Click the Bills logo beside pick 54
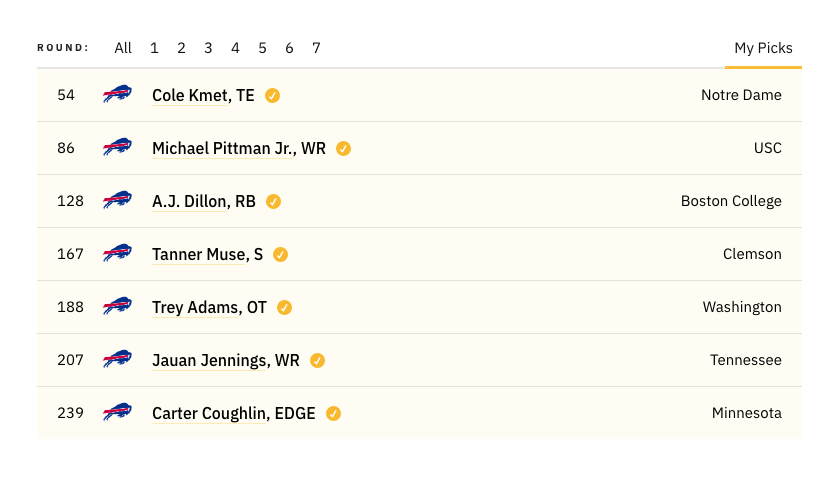The image size is (834, 486). (117, 94)
